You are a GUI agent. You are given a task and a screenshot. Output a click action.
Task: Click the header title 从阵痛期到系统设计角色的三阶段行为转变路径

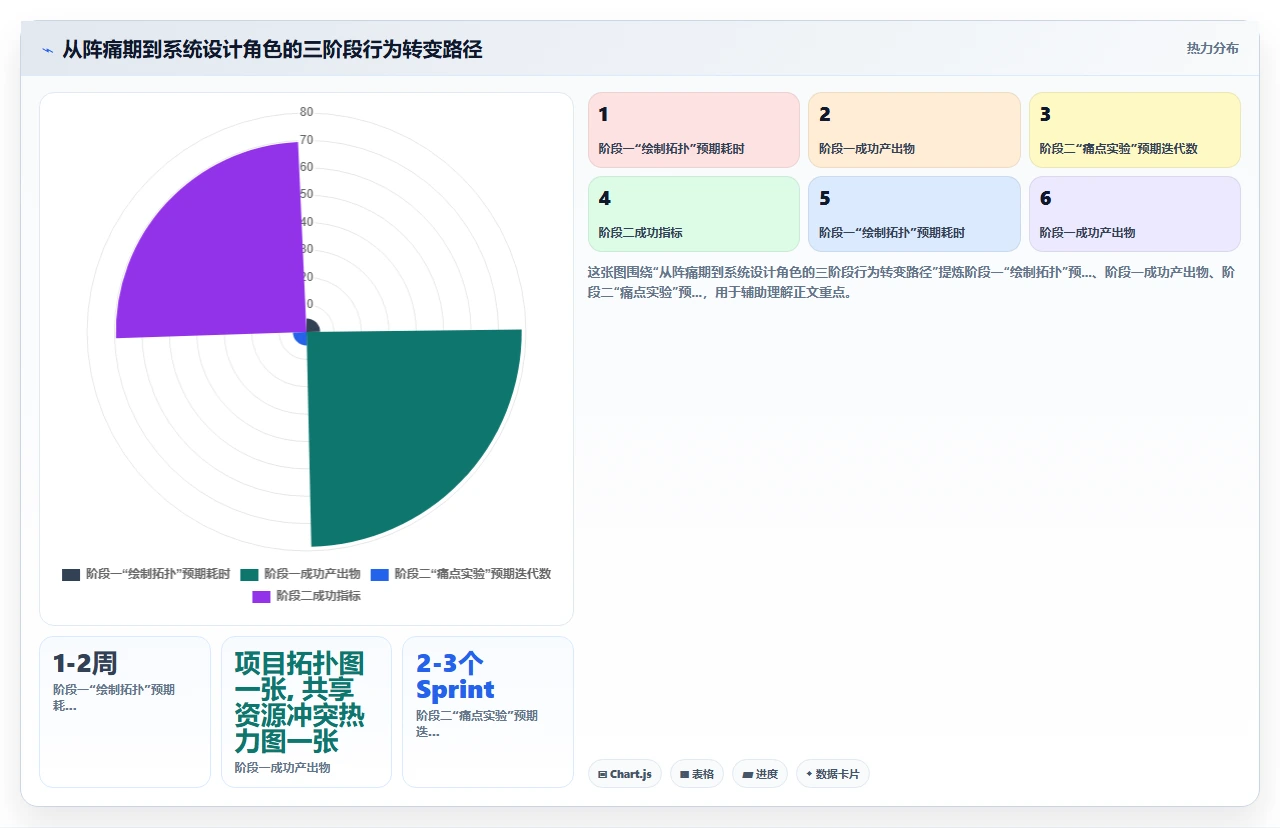[272, 49]
